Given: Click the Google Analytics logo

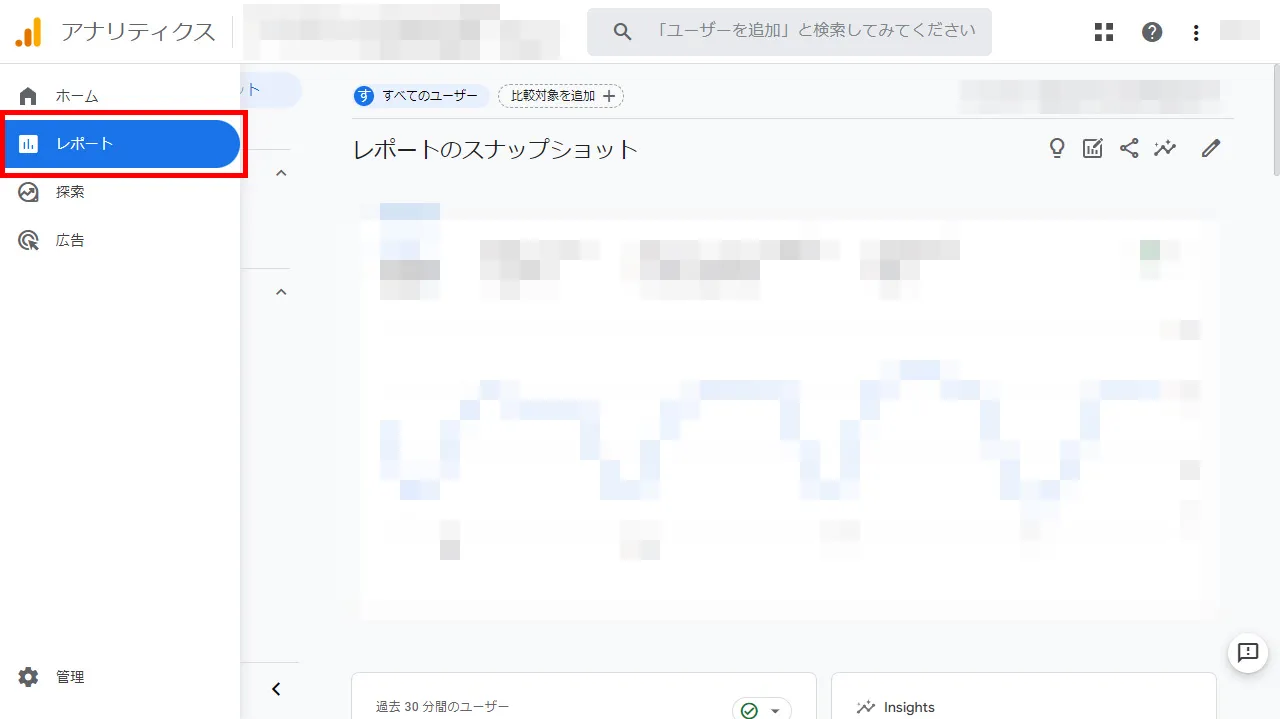Looking at the screenshot, I should click(x=29, y=31).
